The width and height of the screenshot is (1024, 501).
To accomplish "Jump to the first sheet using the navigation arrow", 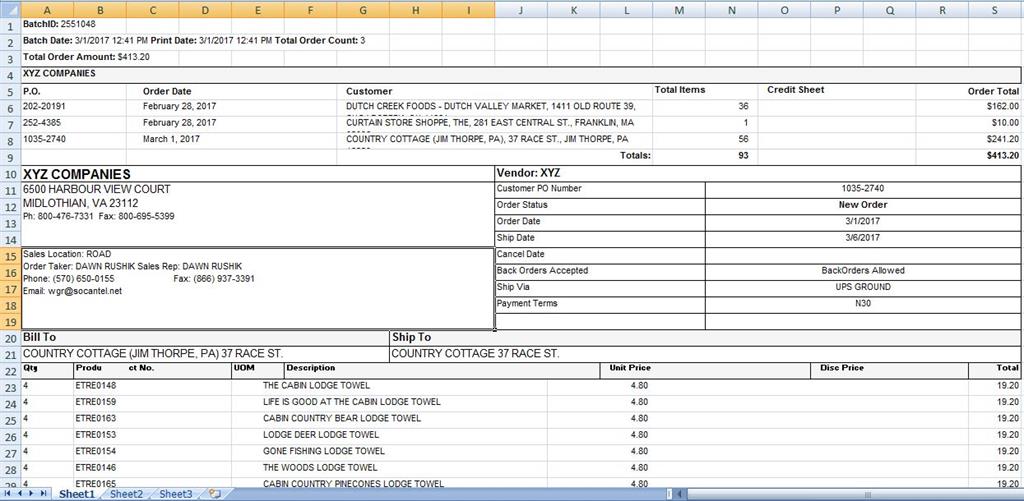I will pyautogui.click(x=7, y=494).
